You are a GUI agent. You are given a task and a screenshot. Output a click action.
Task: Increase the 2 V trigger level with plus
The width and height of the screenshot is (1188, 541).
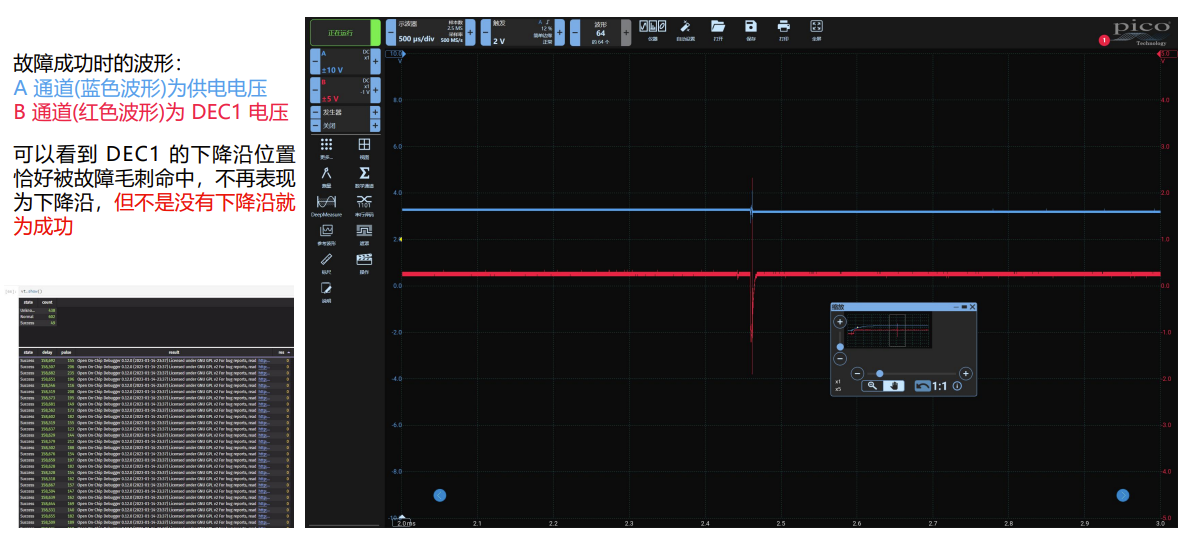560,33
